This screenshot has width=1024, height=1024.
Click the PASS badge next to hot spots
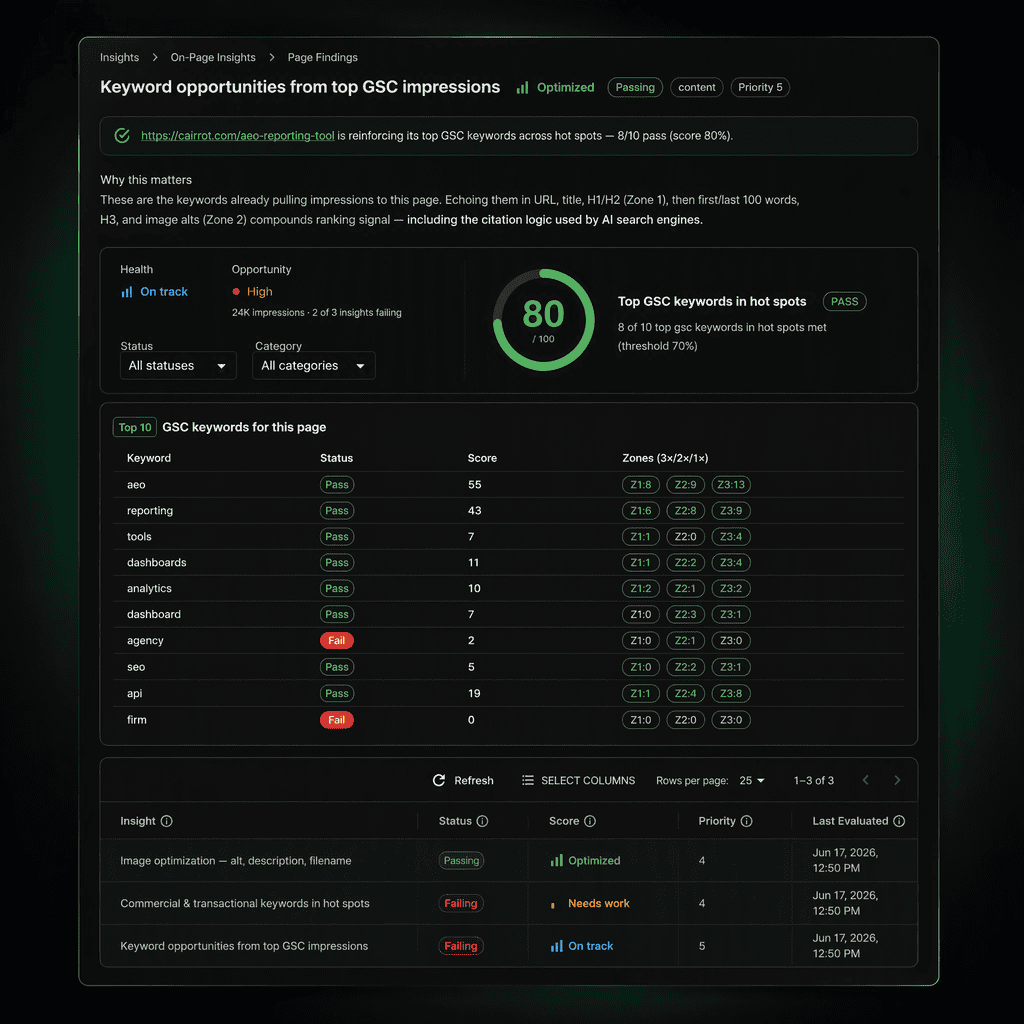click(x=844, y=302)
